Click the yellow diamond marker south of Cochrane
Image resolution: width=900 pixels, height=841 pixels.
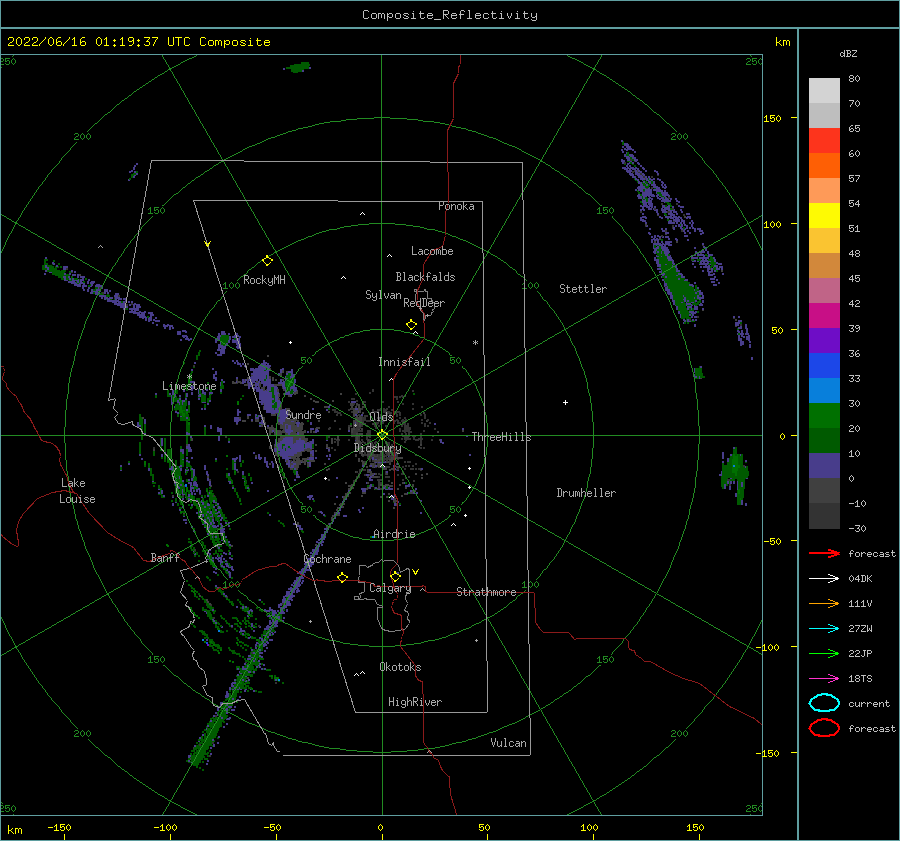coord(343,578)
